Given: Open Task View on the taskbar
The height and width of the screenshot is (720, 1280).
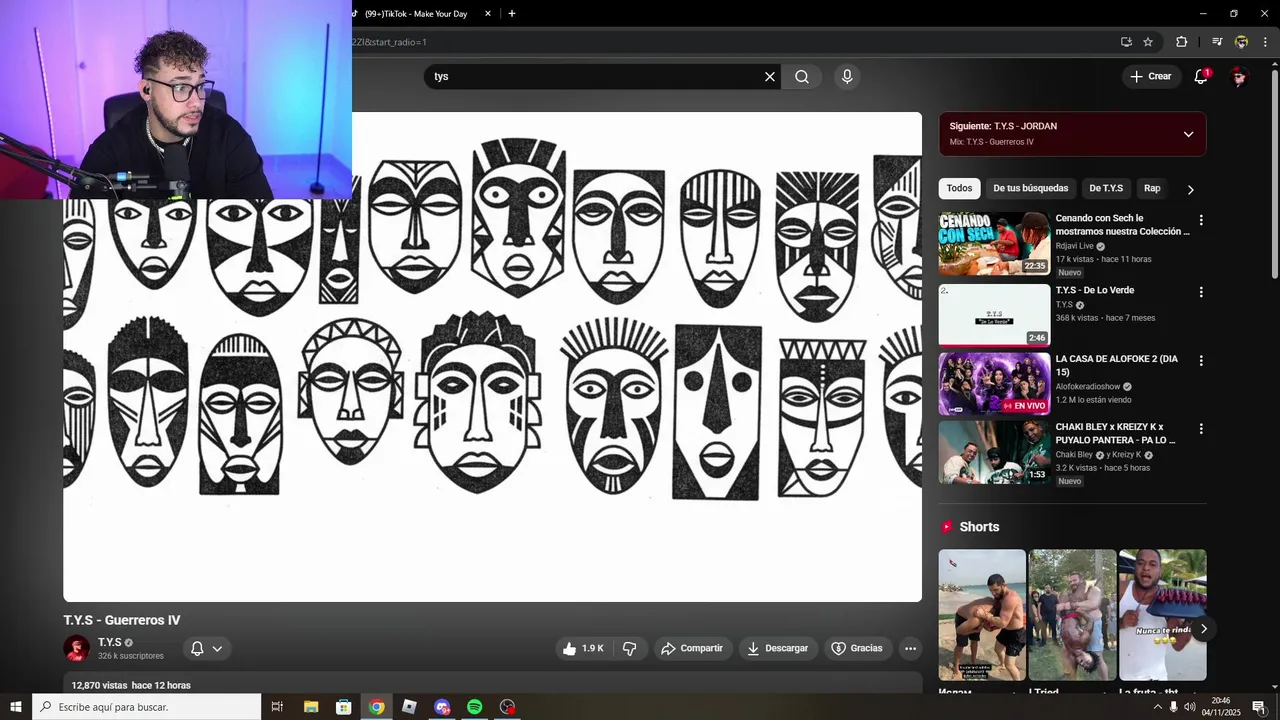Looking at the screenshot, I should point(277,707).
